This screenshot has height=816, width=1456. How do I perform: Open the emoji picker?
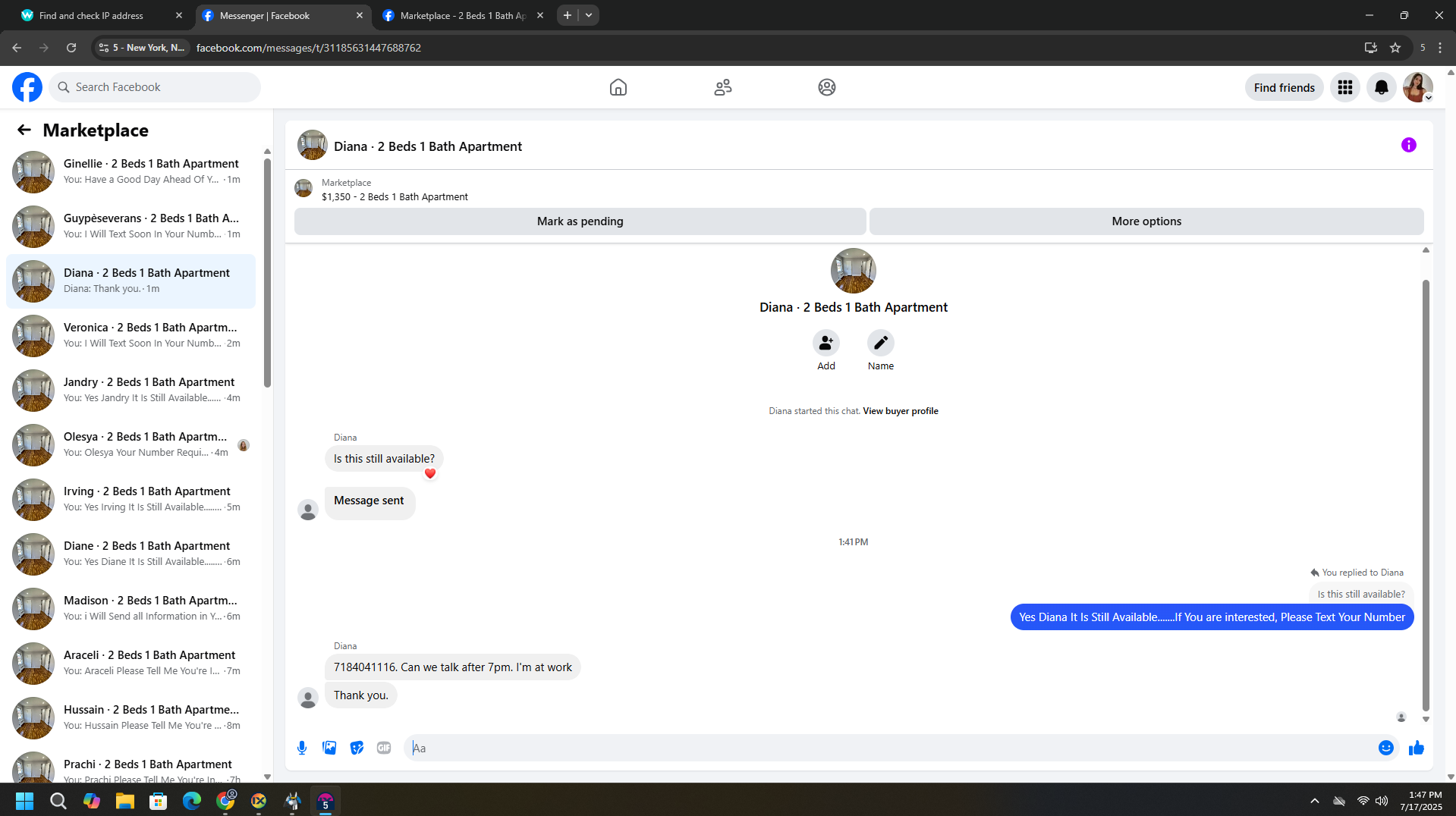[x=1386, y=748]
